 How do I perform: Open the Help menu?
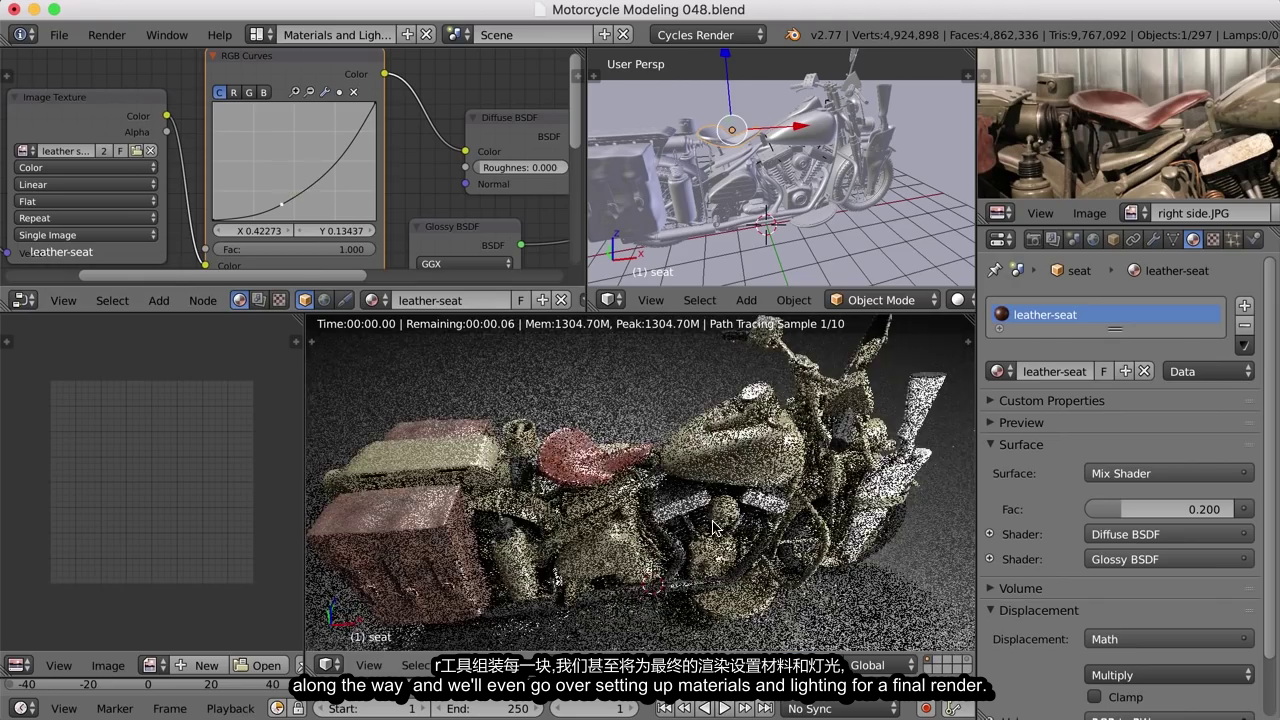point(219,34)
